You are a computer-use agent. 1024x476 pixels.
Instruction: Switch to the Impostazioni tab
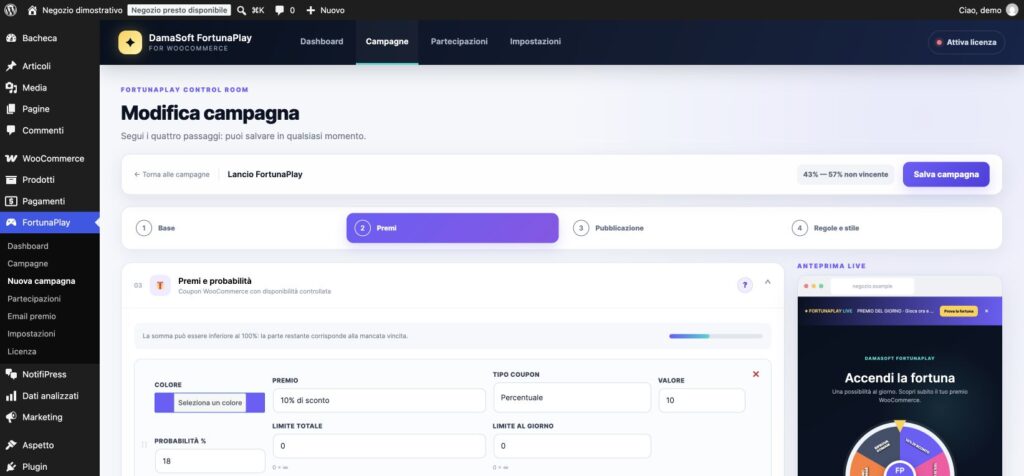[x=536, y=42]
